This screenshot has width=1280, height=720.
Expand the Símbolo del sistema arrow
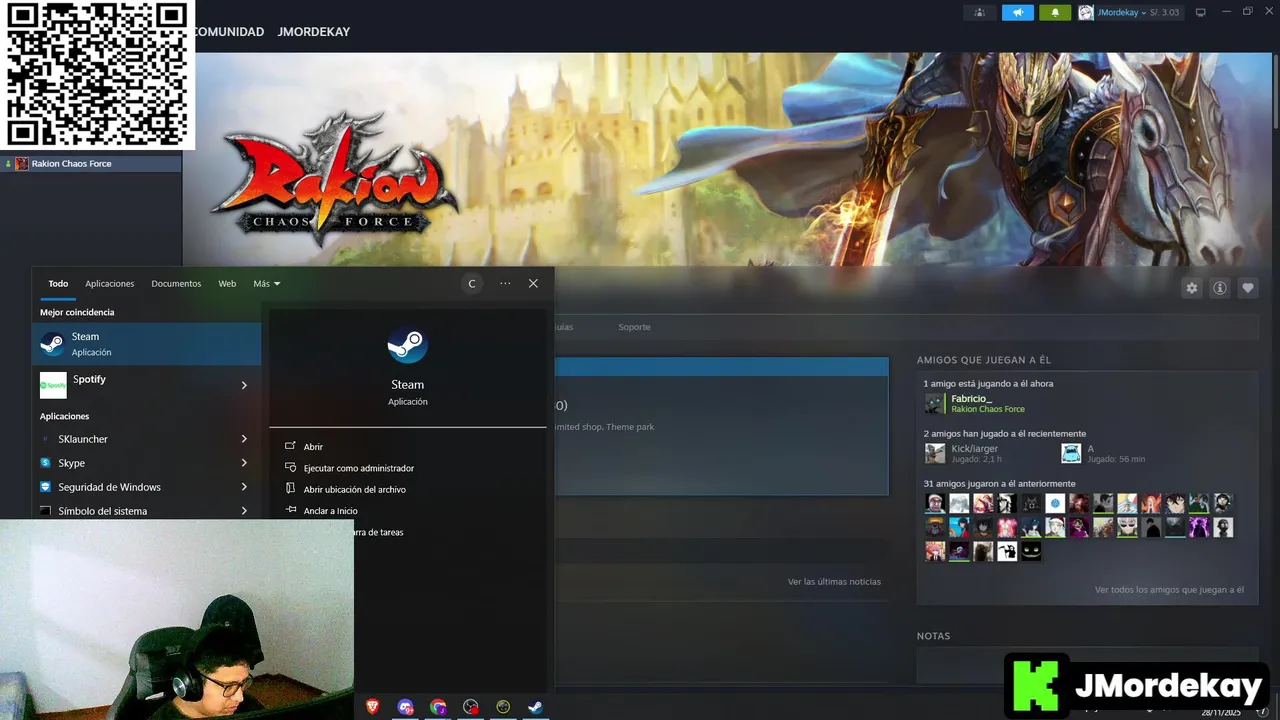point(244,511)
